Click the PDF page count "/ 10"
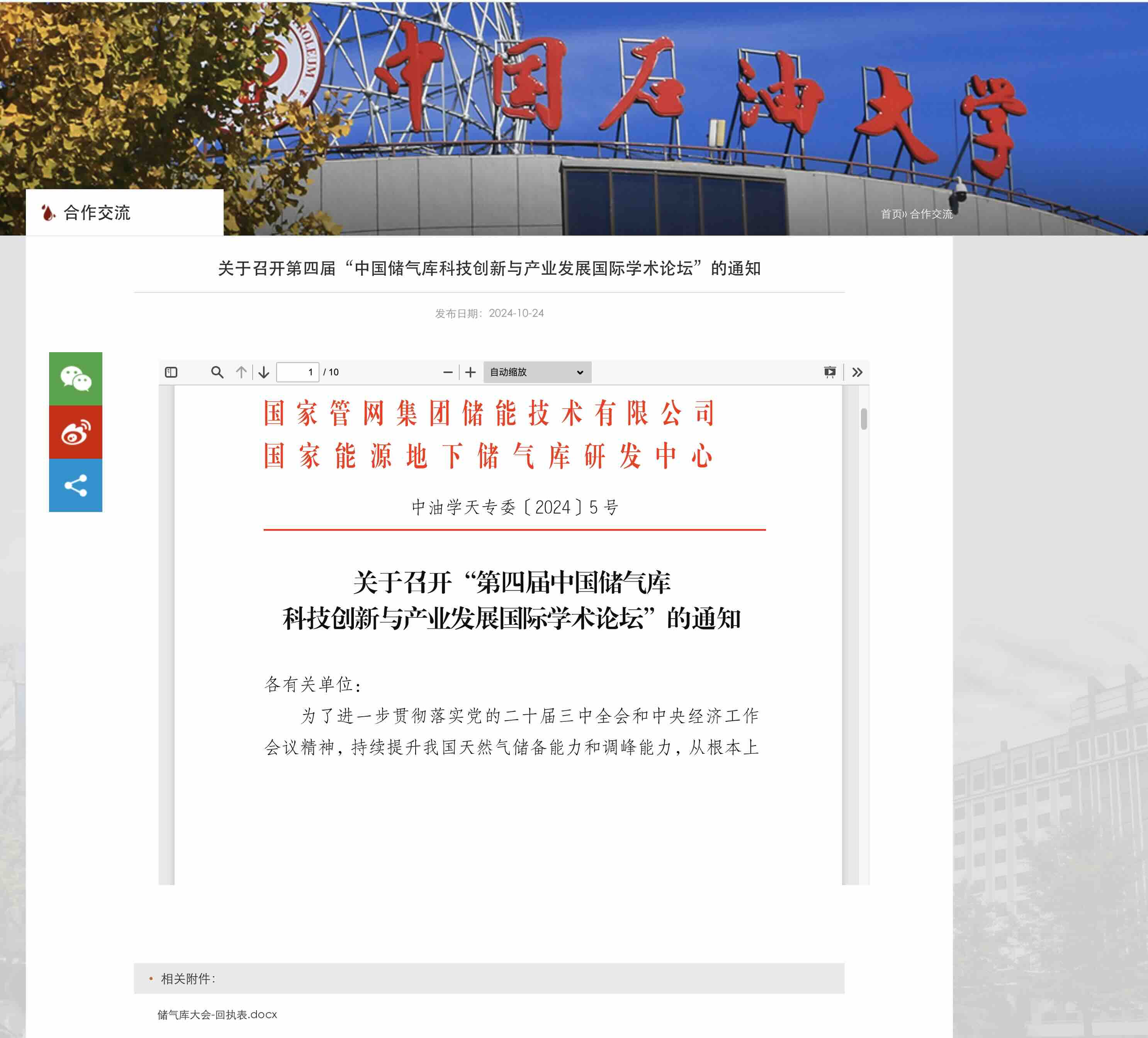This screenshot has width=1148, height=1038. point(331,372)
